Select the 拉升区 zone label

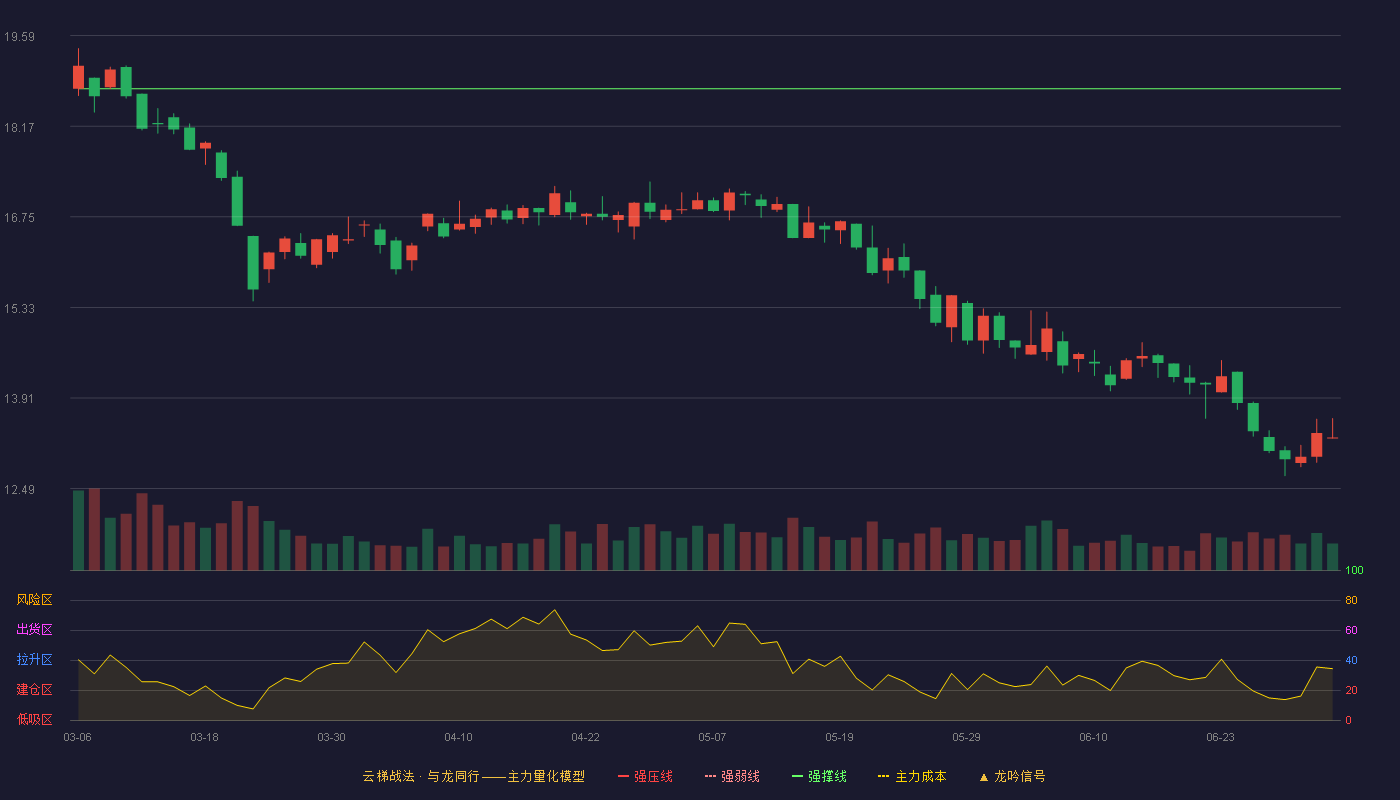(34, 660)
